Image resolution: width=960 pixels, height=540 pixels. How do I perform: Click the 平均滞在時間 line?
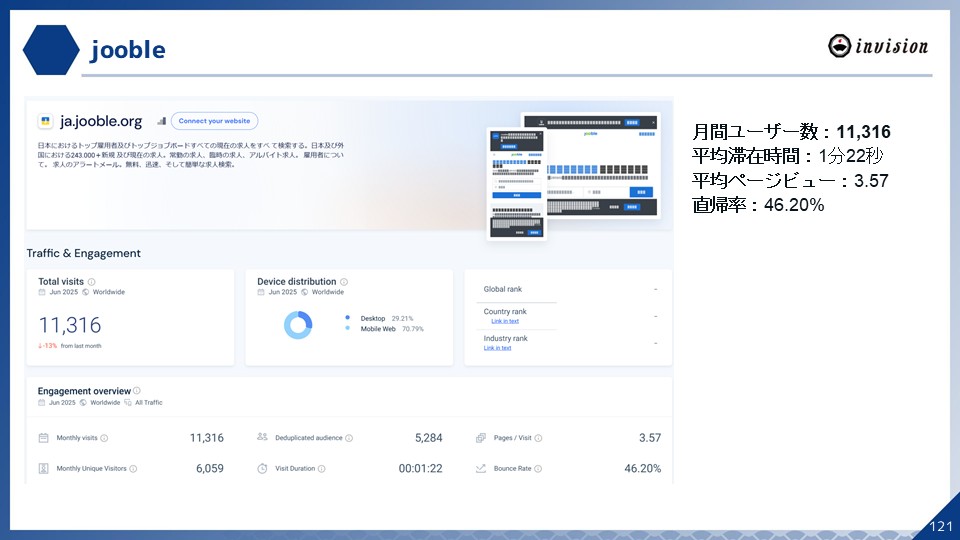coord(787,156)
